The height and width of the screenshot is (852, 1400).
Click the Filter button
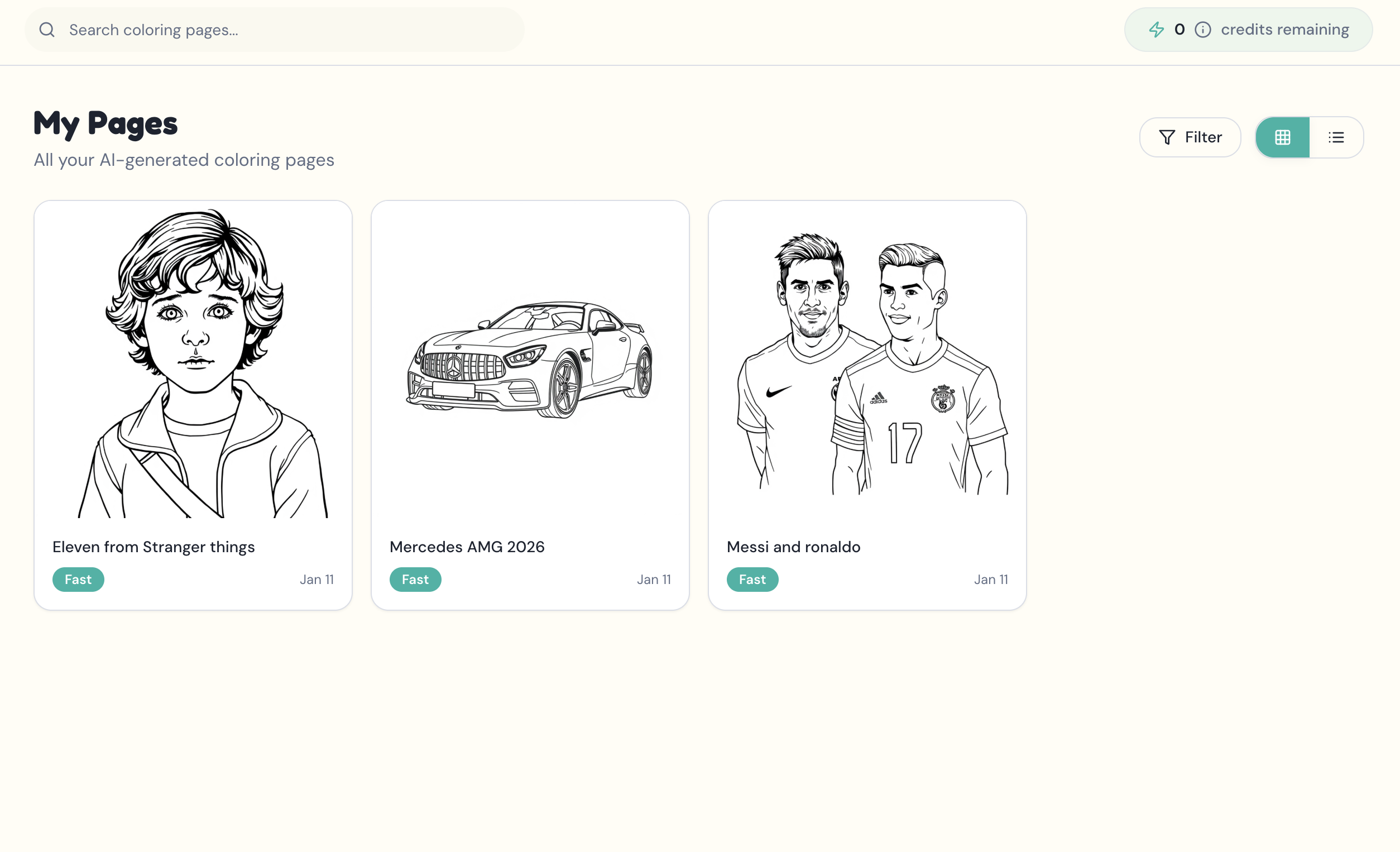tap(1190, 137)
